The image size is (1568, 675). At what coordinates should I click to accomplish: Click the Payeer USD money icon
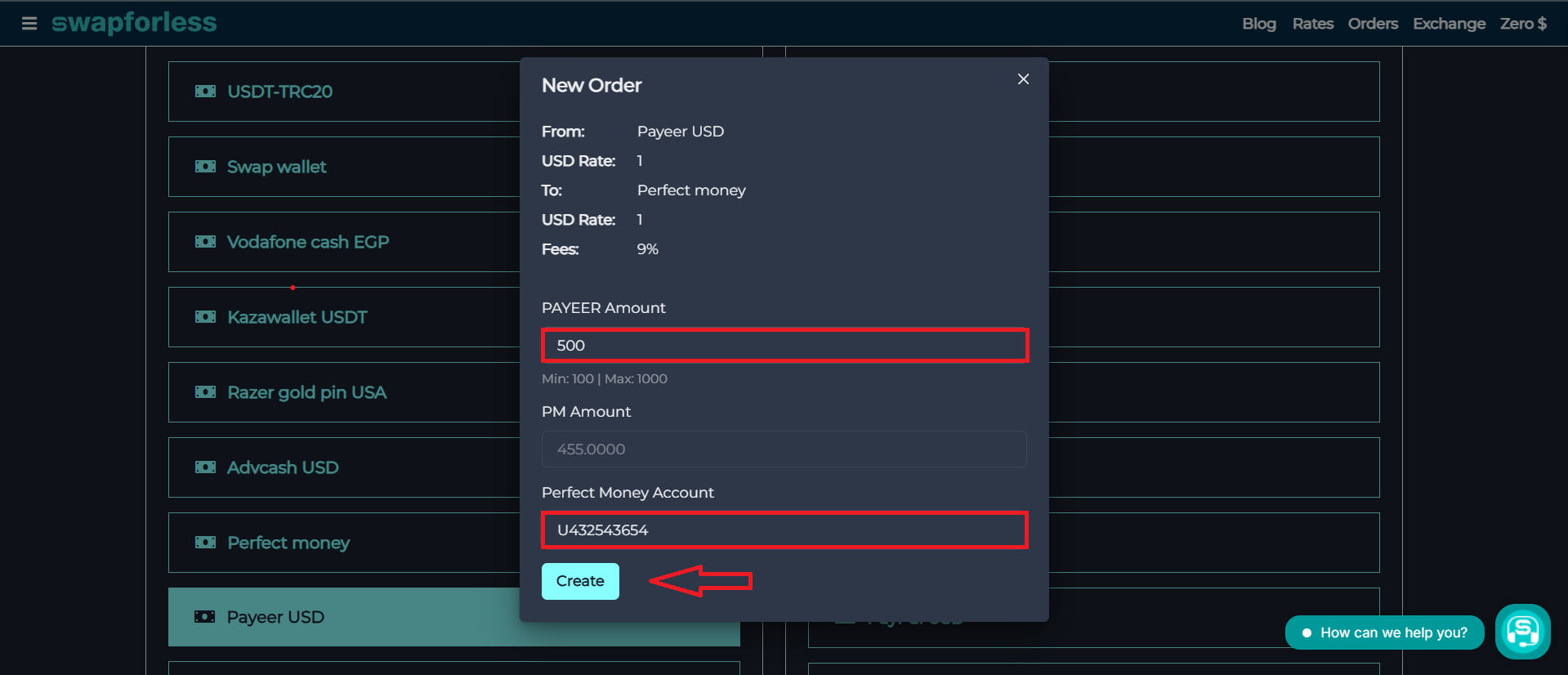click(x=205, y=617)
